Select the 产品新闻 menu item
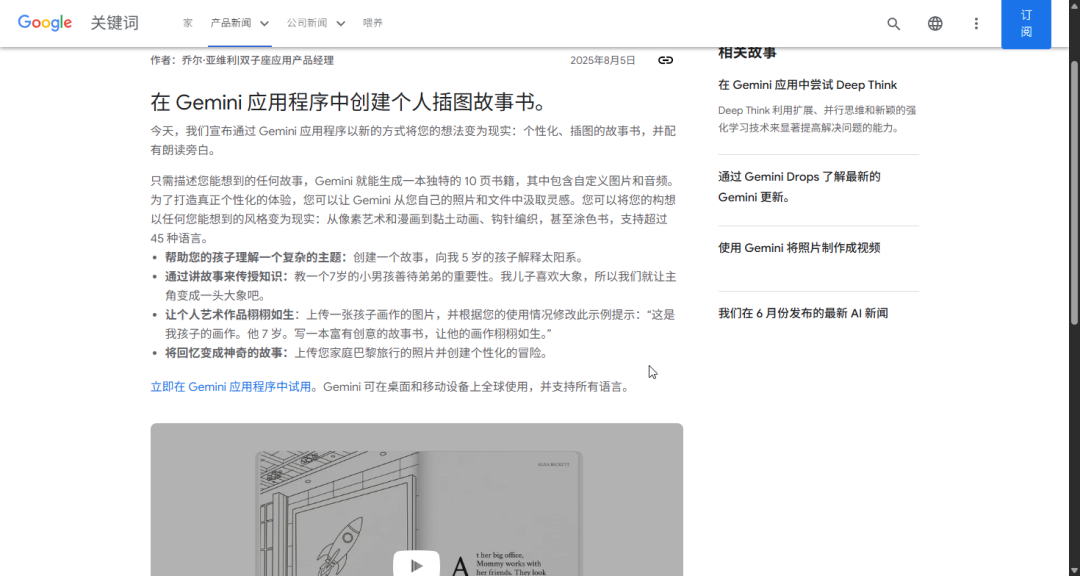This screenshot has height=576, width=1080. 231,23
